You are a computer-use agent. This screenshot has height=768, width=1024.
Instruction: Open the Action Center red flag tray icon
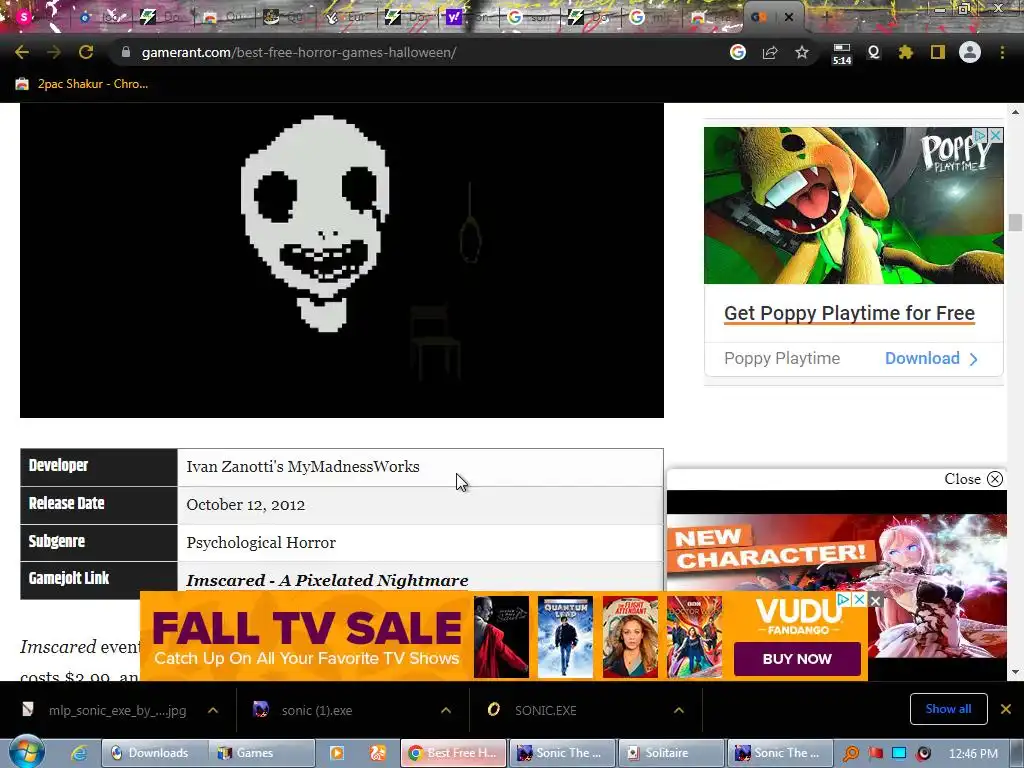click(x=876, y=754)
